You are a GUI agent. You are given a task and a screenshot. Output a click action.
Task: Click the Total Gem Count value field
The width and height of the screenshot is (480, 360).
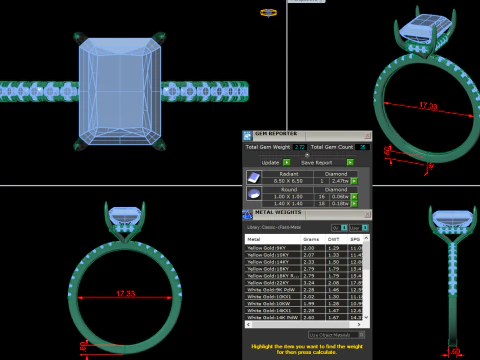click(x=362, y=147)
